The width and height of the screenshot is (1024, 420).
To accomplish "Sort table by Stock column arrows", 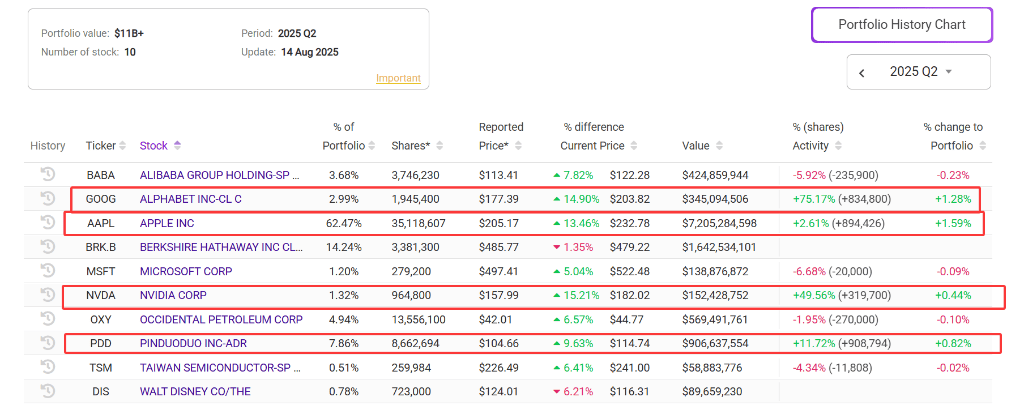I will click(x=178, y=145).
